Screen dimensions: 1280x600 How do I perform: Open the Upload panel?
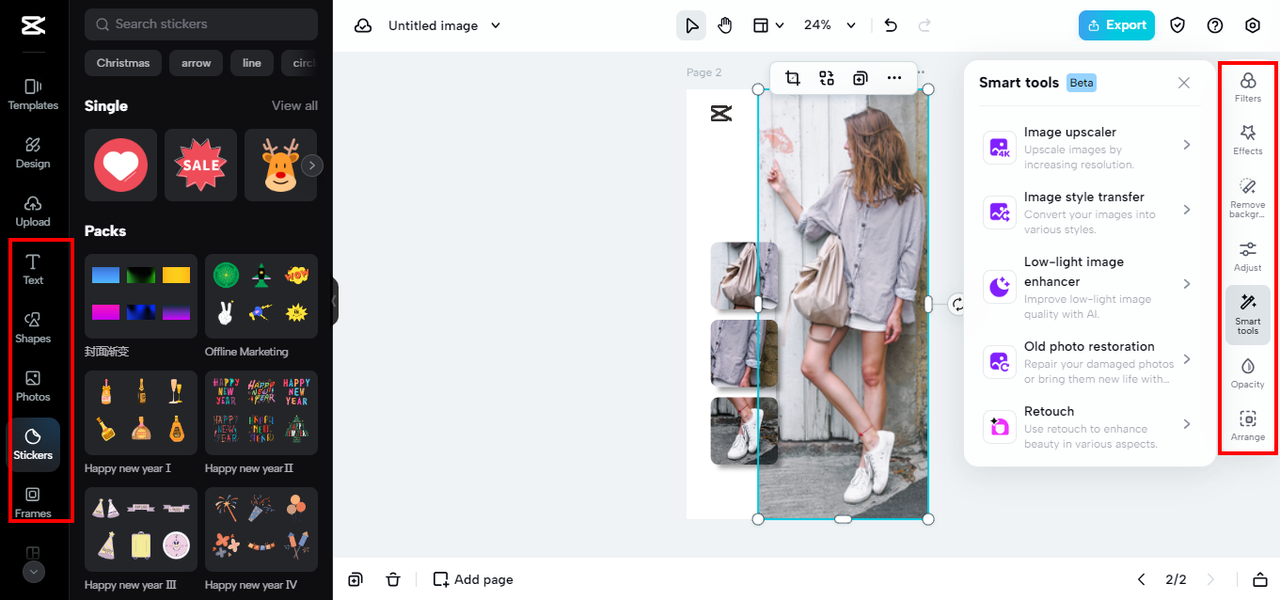pyautogui.click(x=33, y=211)
